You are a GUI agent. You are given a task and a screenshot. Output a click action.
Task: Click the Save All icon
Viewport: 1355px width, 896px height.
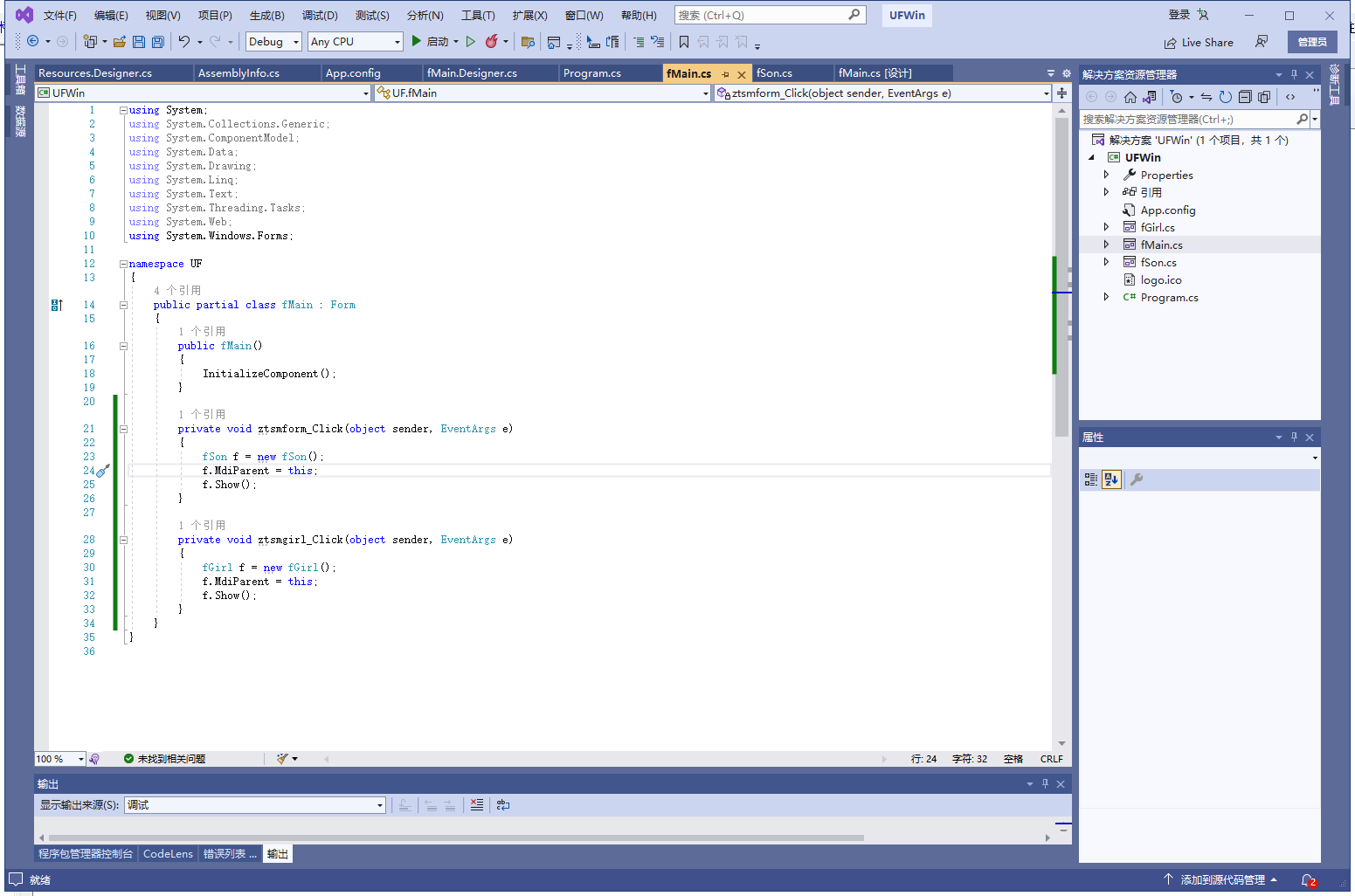[157, 41]
